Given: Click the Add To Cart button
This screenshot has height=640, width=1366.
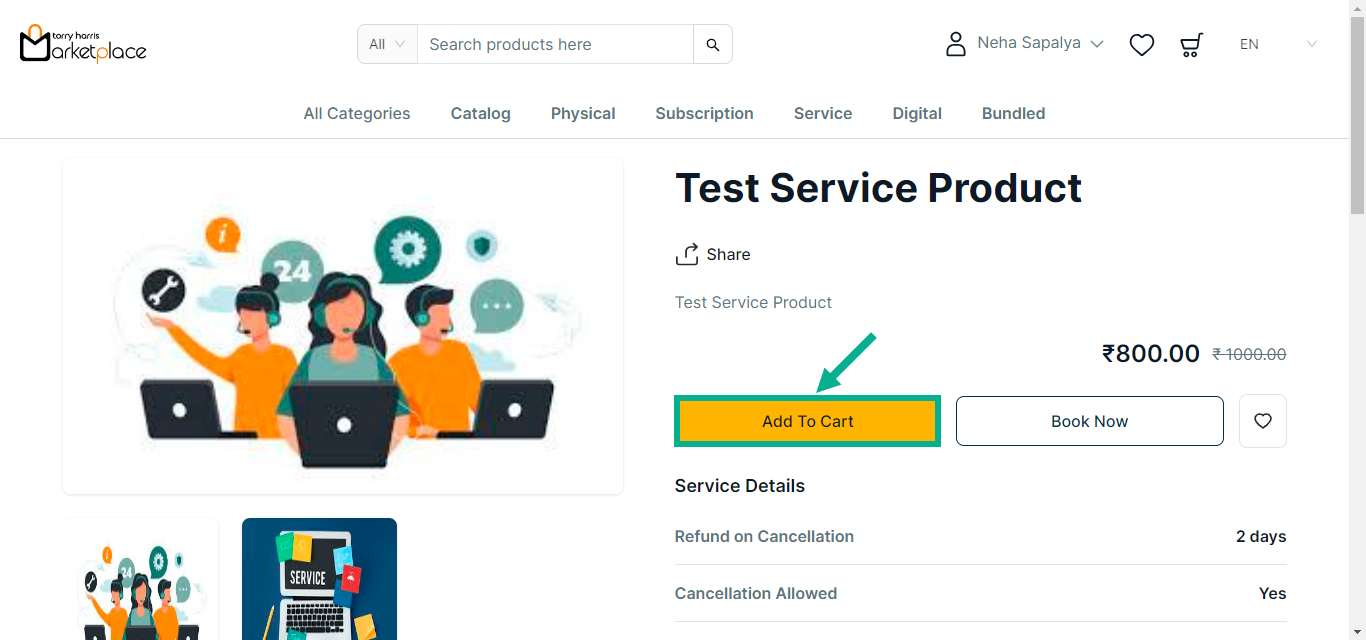Looking at the screenshot, I should click(807, 421).
